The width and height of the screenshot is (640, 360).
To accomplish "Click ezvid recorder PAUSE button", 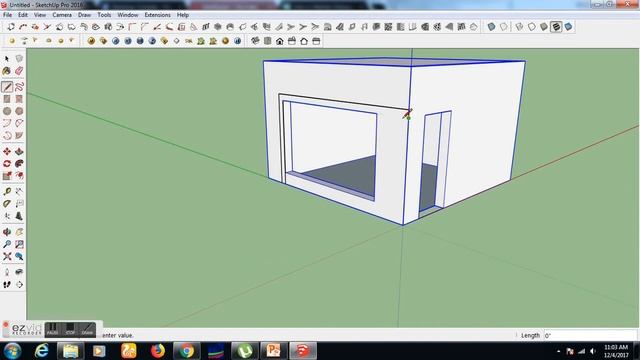I will (x=52, y=329).
